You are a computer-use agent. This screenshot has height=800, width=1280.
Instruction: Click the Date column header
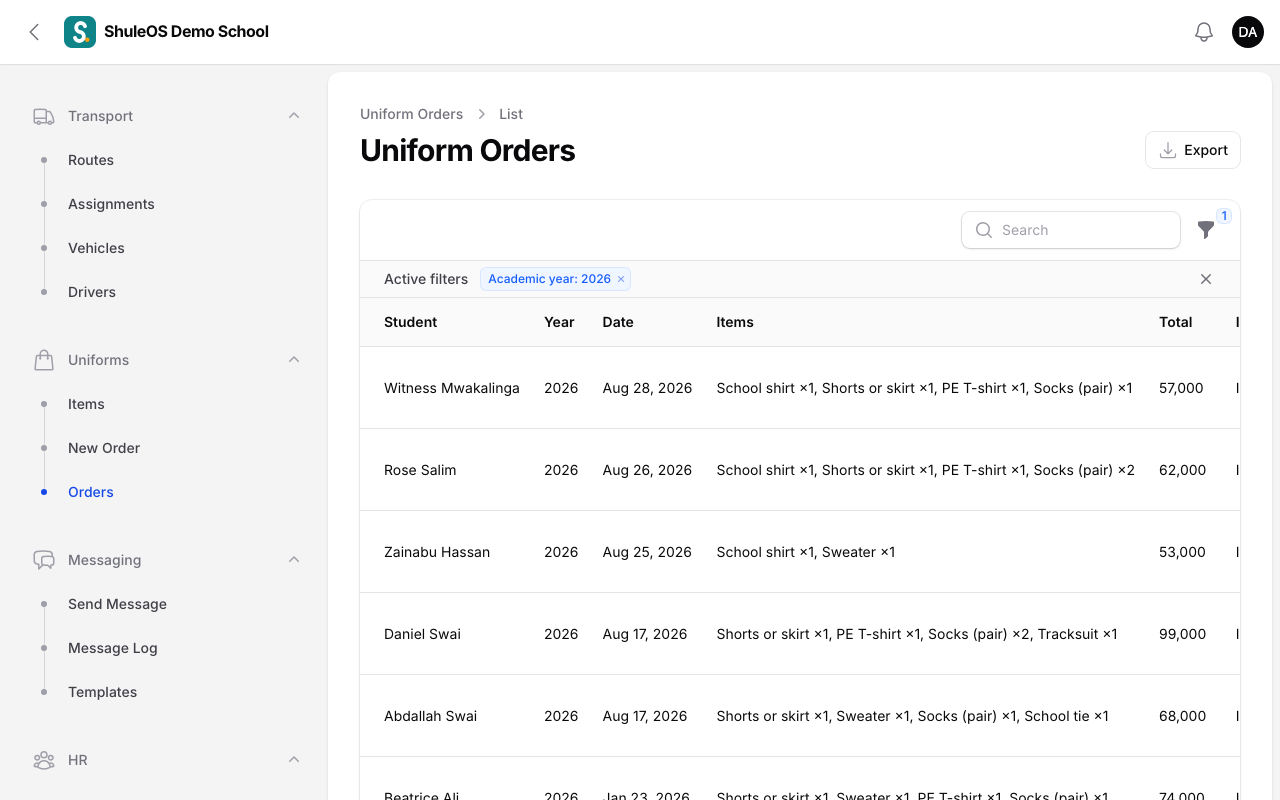[618, 322]
